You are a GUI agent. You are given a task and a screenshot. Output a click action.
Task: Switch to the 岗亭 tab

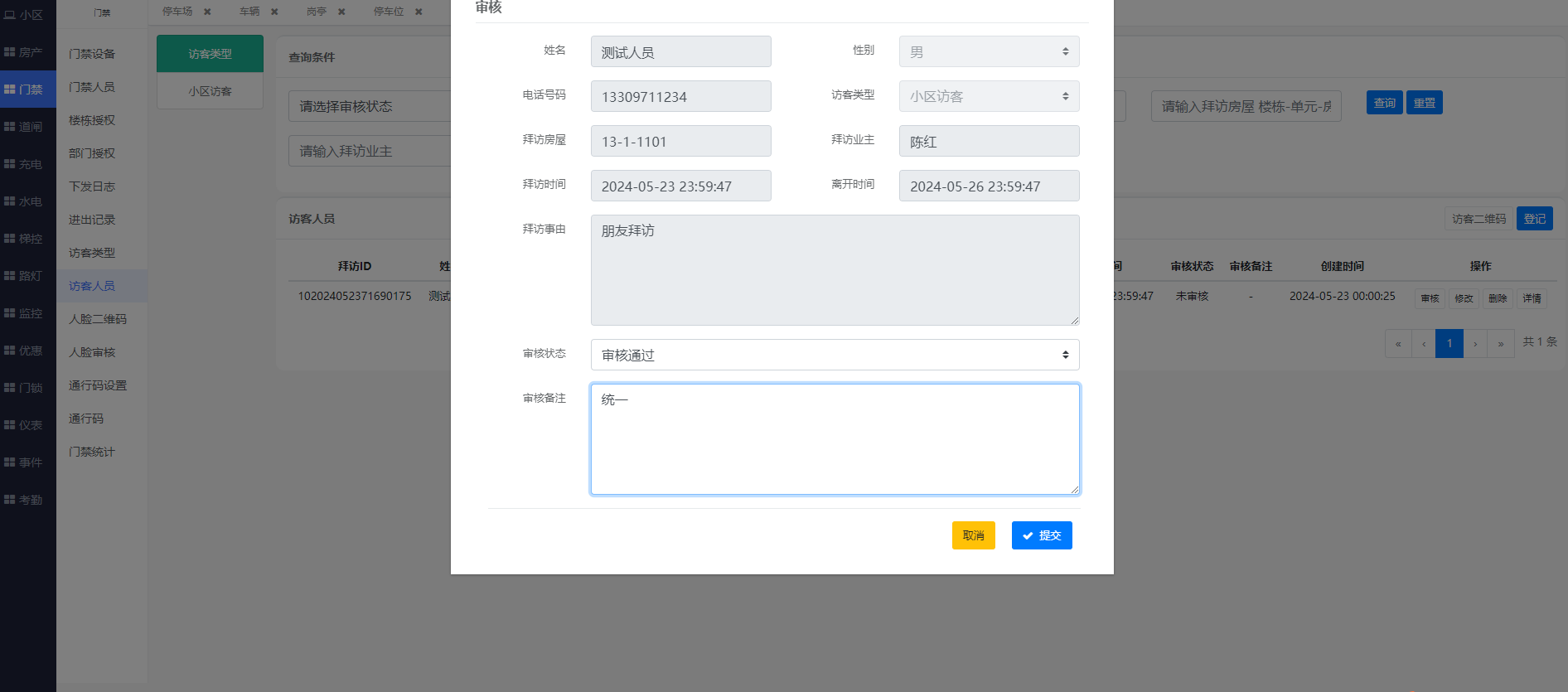click(x=316, y=12)
